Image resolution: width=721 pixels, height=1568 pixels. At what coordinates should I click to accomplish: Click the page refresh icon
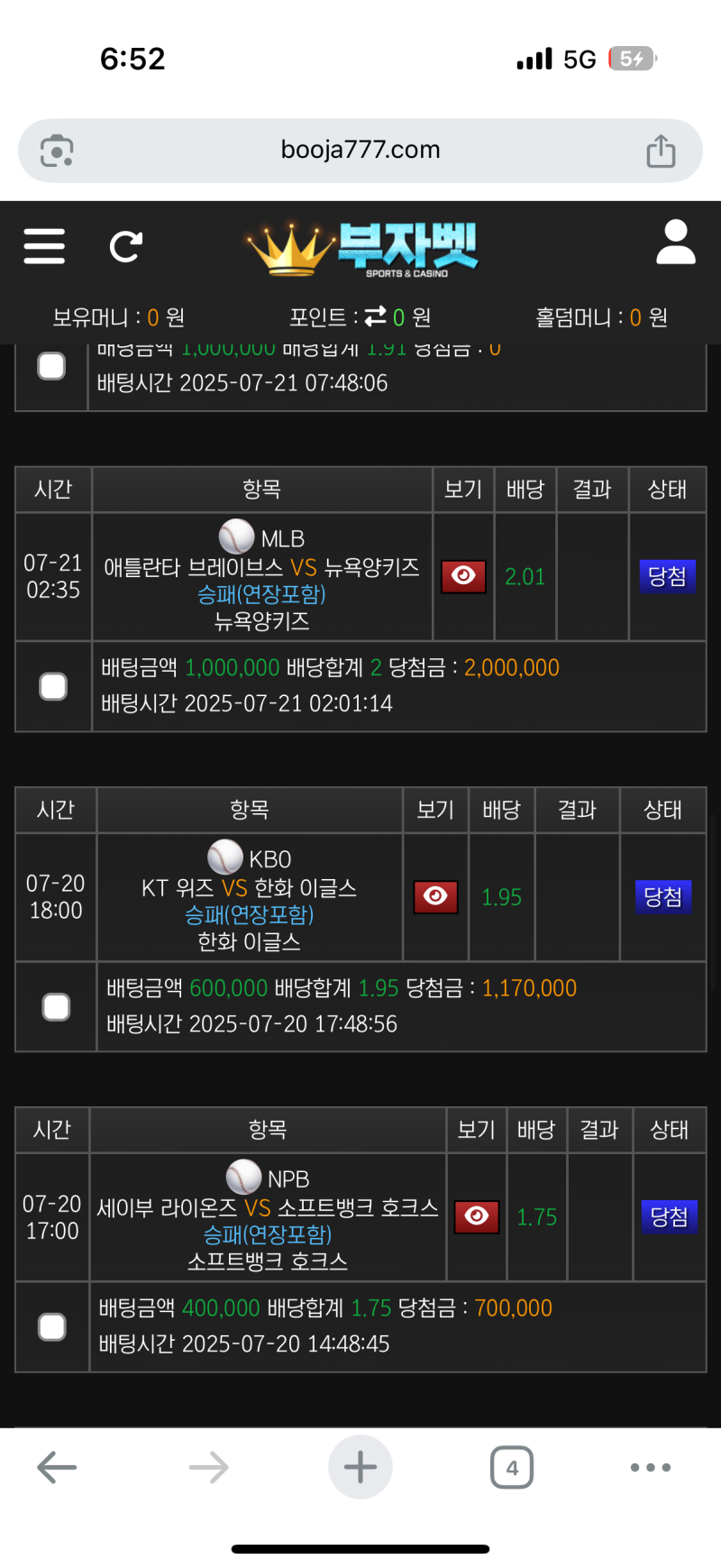[x=126, y=245]
